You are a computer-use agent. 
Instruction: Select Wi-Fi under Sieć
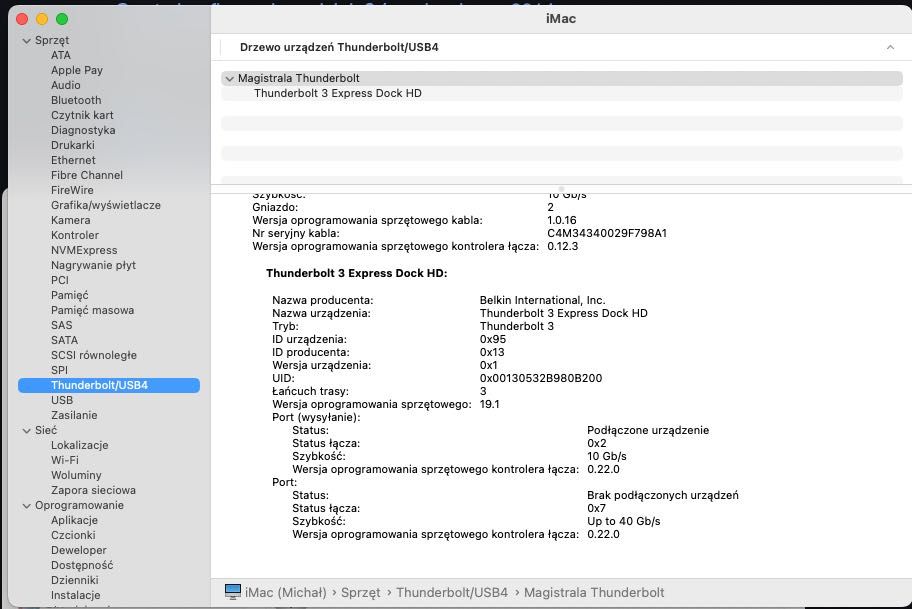[65, 460]
